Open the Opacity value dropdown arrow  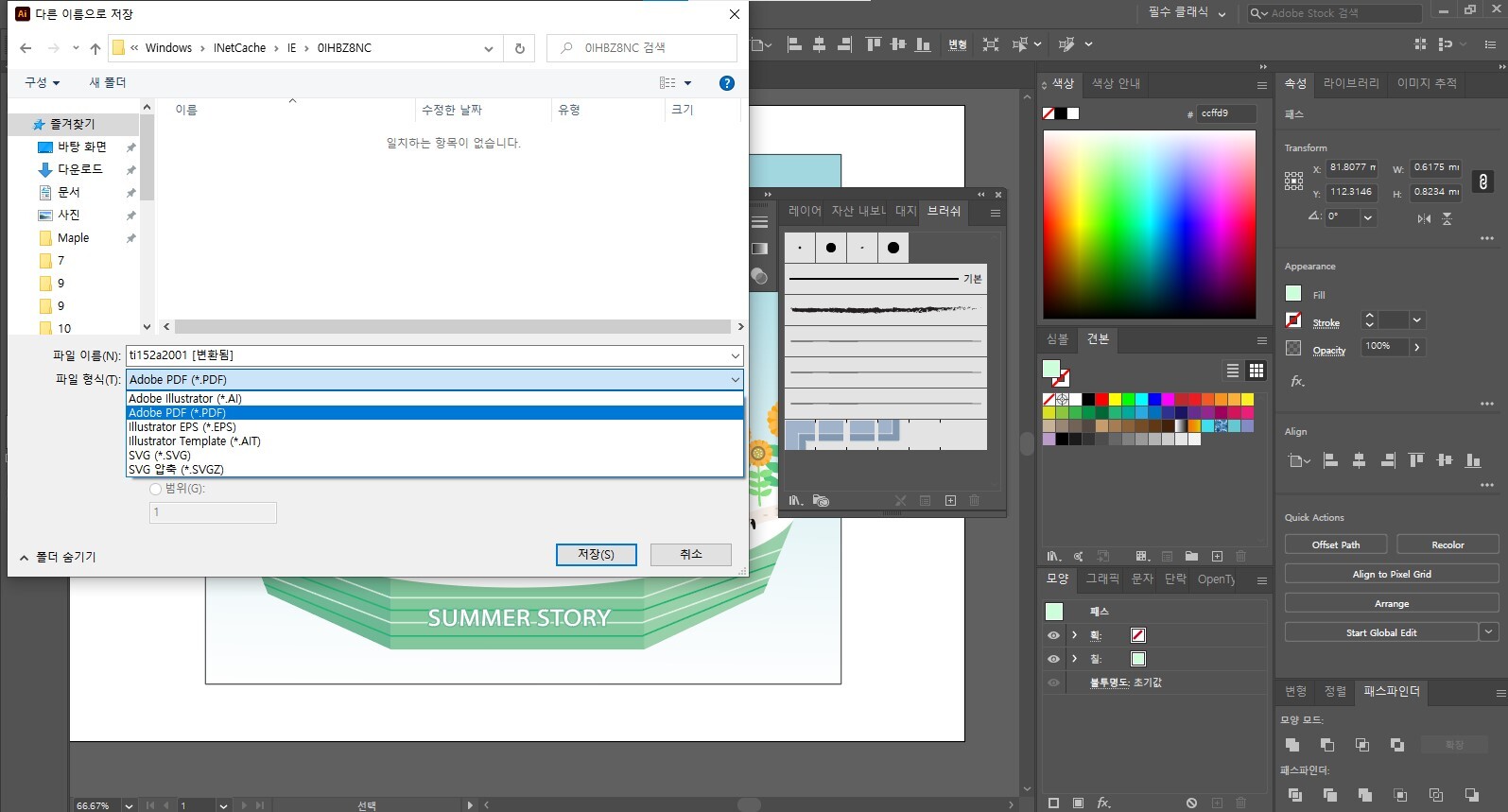(x=1416, y=347)
